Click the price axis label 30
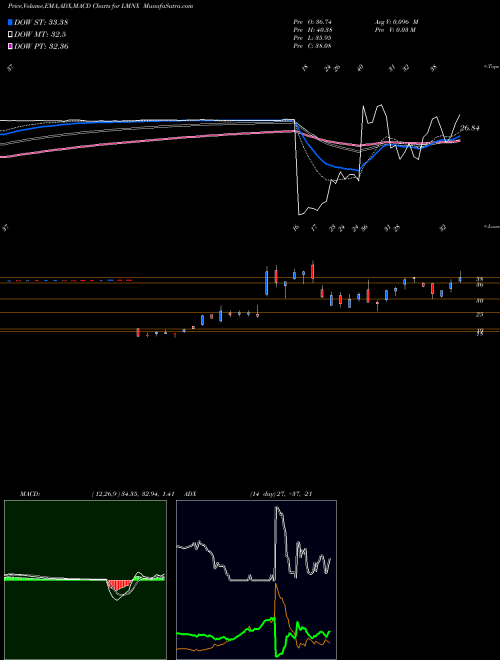This screenshot has height=660, width=500. [479, 301]
